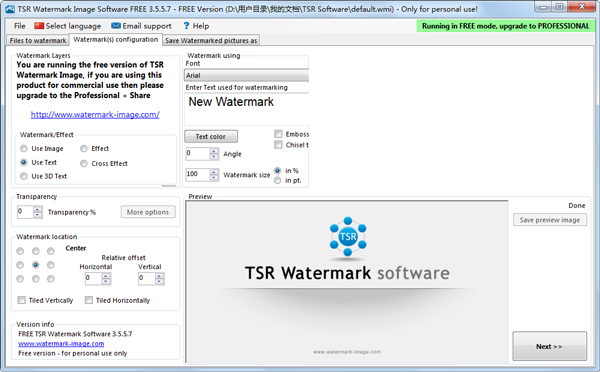The image size is (600, 372).
Task: Select top-right watermark location
Action: (x=51, y=251)
